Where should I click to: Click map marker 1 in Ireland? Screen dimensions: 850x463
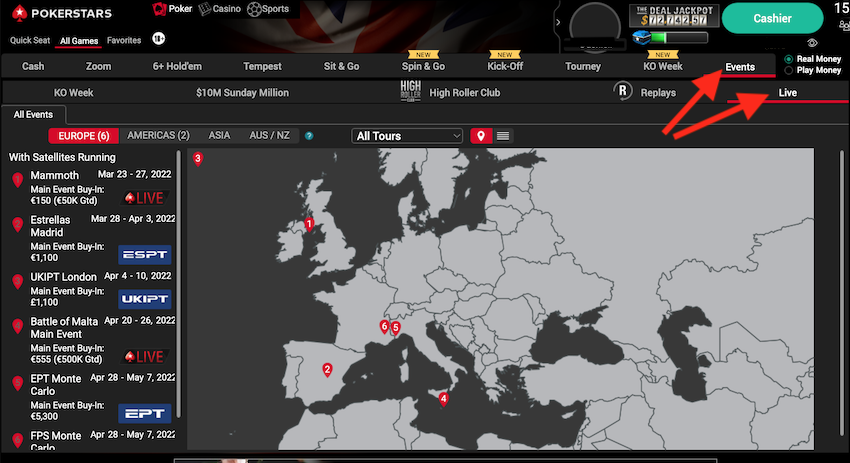(x=309, y=224)
